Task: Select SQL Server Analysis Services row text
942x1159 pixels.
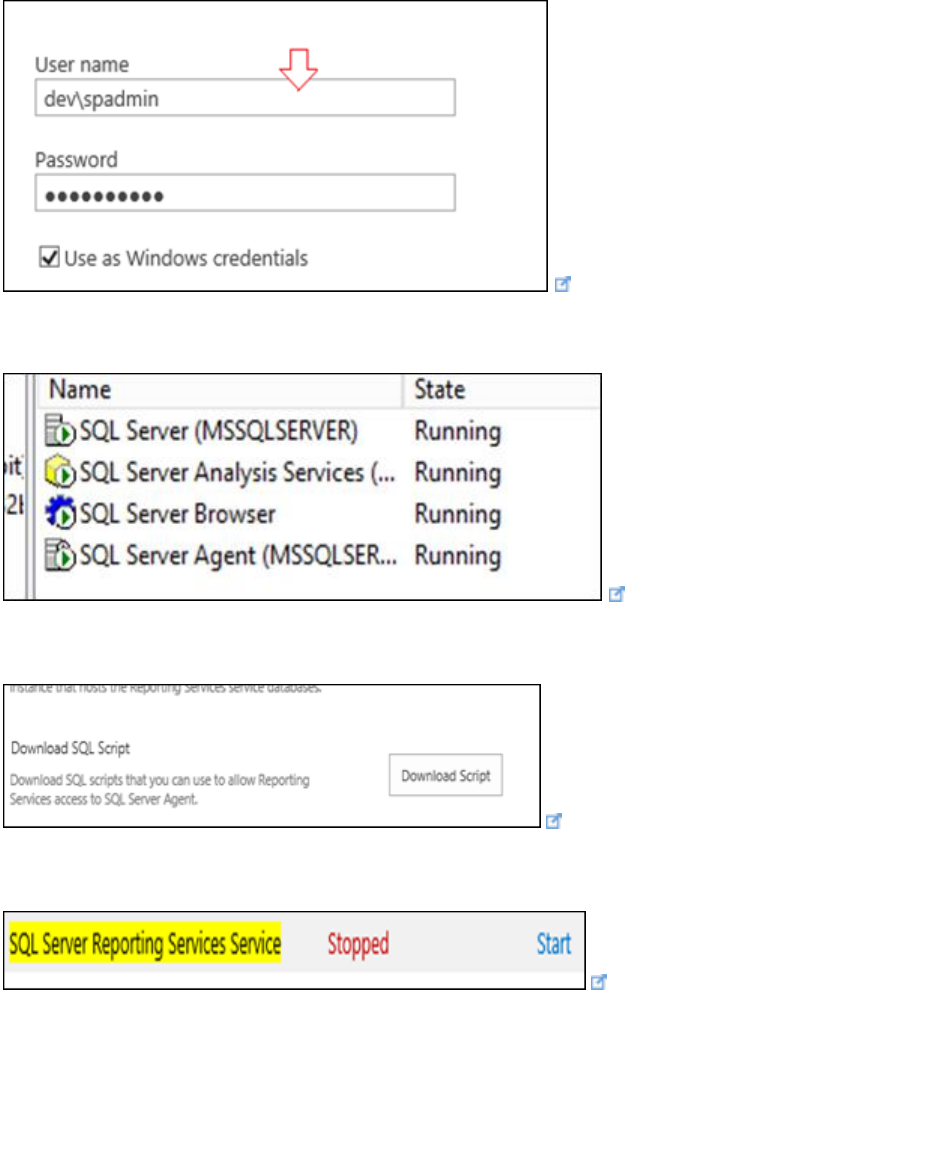Action: click(x=237, y=472)
